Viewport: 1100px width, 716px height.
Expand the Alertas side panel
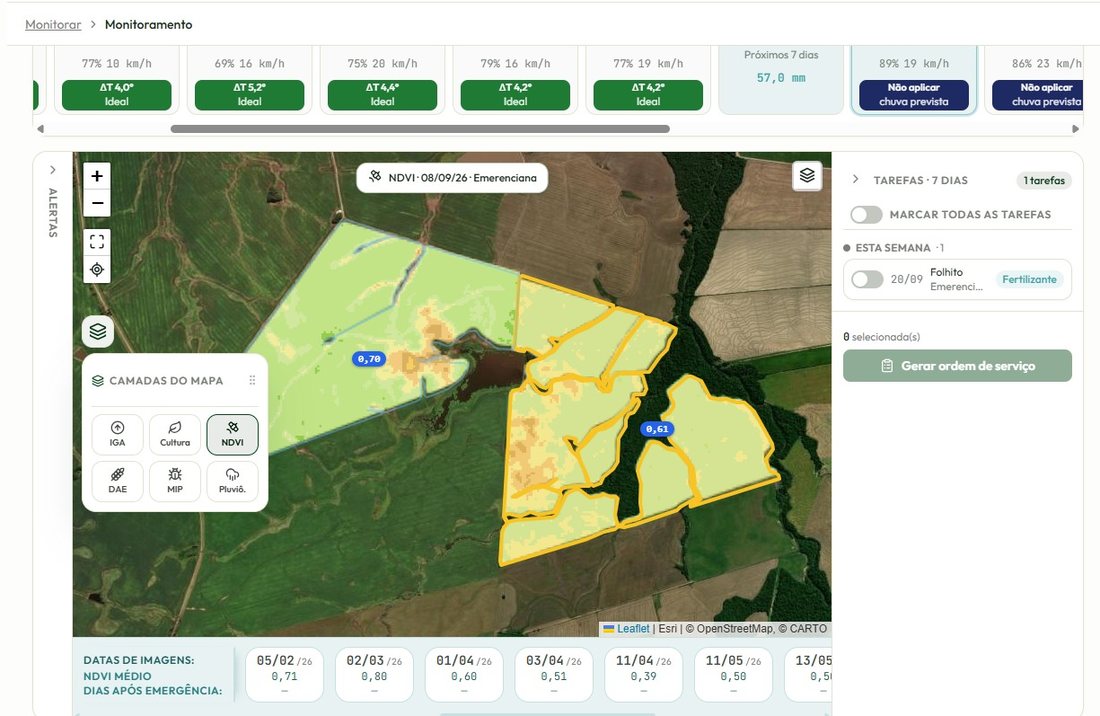click(53, 170)
